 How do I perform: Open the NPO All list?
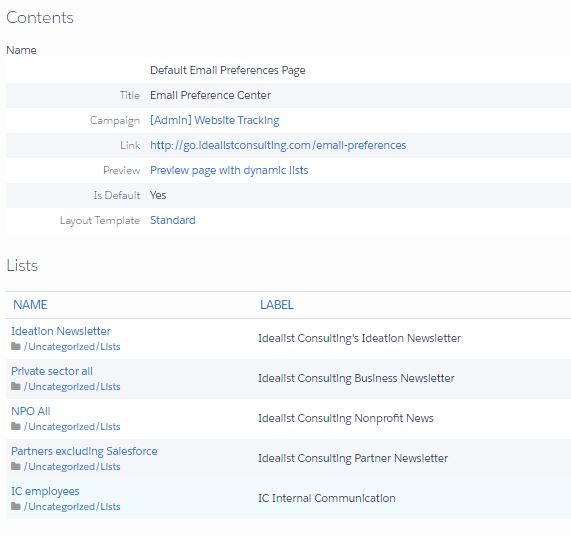(x=31, y=411)
